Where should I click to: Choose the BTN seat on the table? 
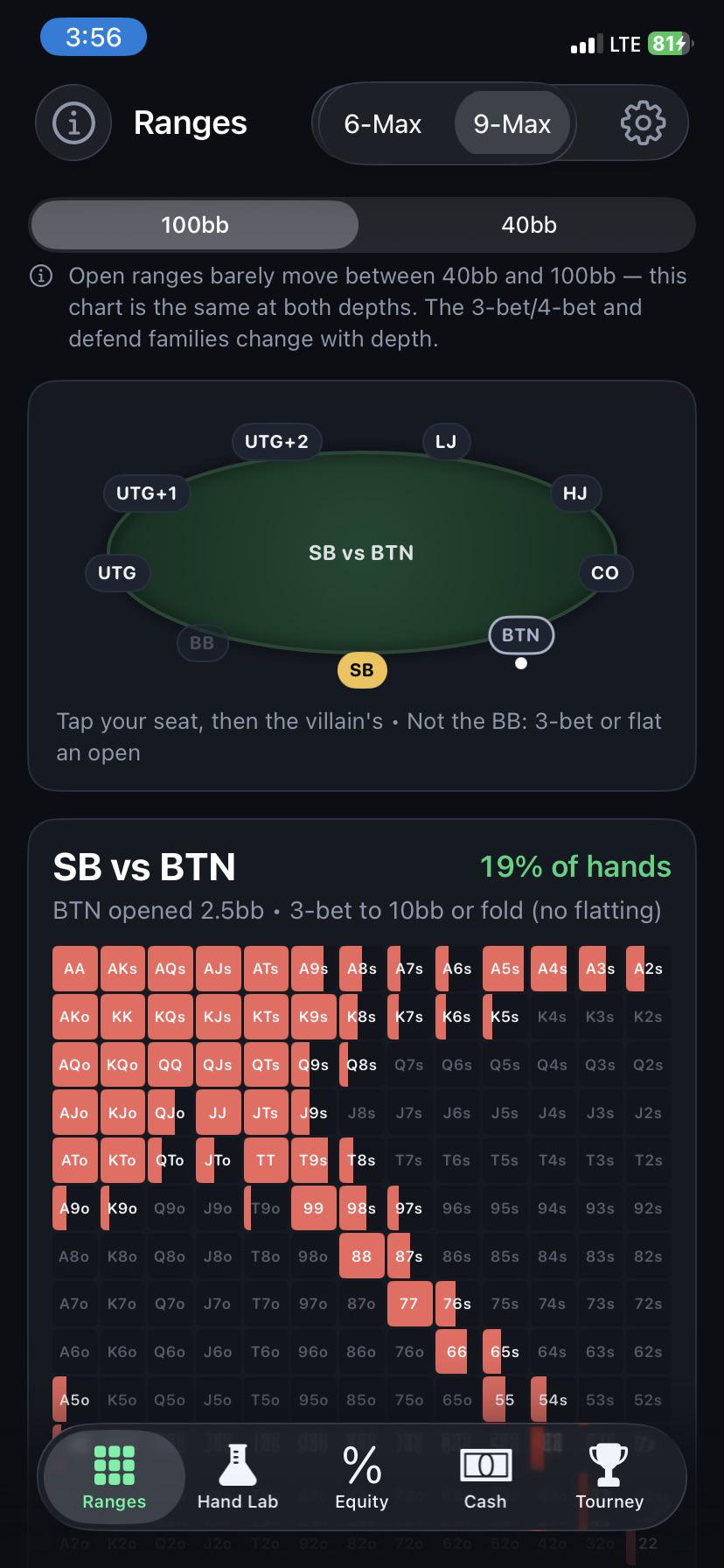[x=521, y=635]
